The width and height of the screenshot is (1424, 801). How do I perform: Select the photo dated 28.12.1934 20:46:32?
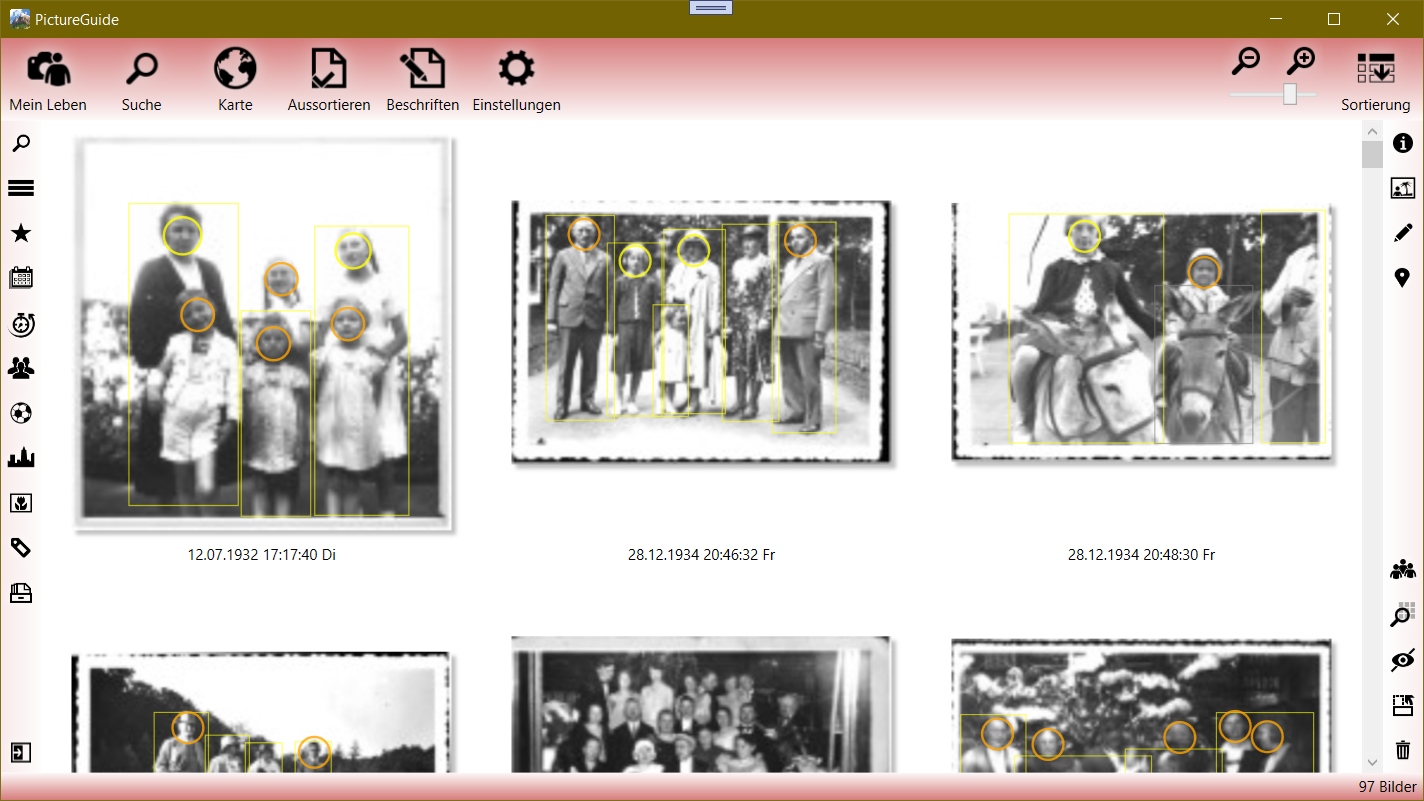click(x=702, y=333)
